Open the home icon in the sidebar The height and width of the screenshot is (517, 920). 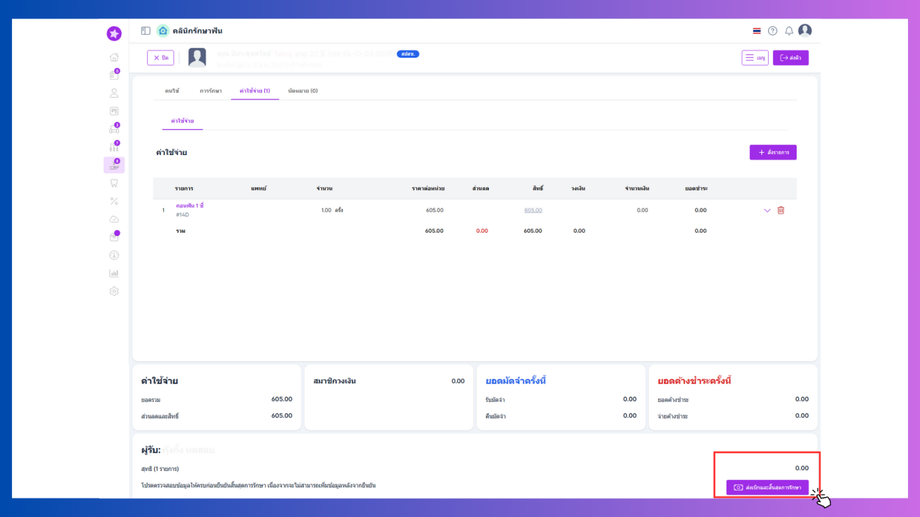click(114, 57)
